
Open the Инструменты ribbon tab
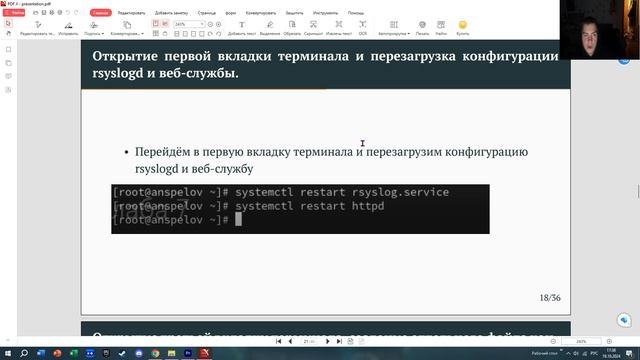click(x=325, y=13)
